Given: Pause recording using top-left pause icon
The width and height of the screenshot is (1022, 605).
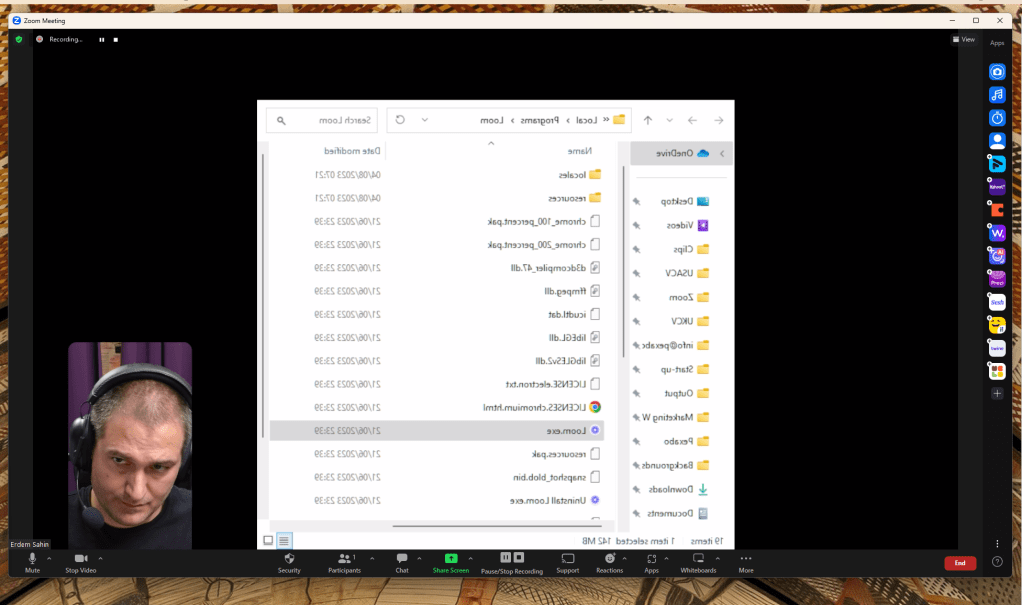Looking at the screenshot, I should click(x=102, y=40).
